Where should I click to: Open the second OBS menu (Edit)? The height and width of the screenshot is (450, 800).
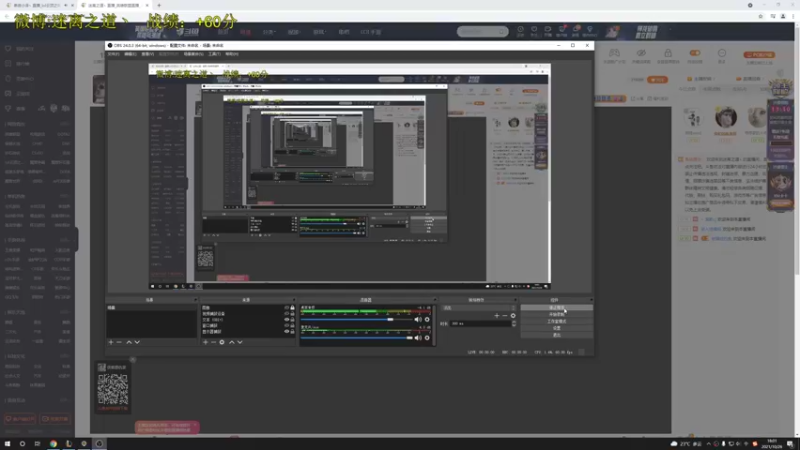point(130,54)
